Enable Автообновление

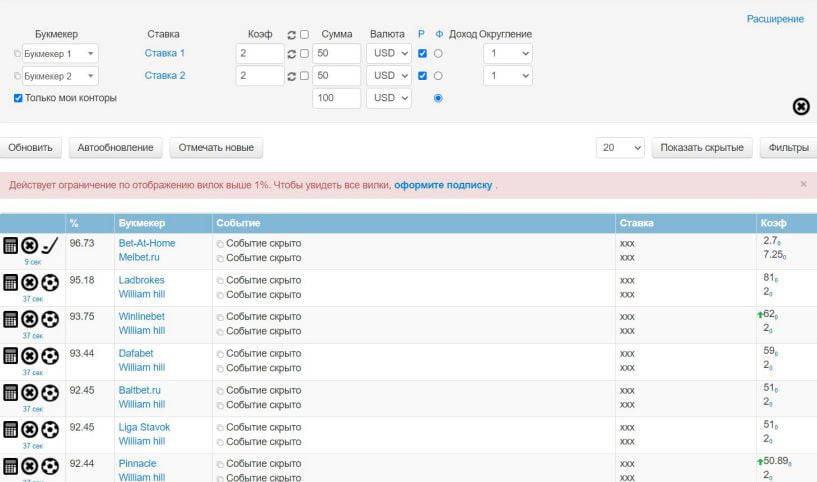point(116,147)
